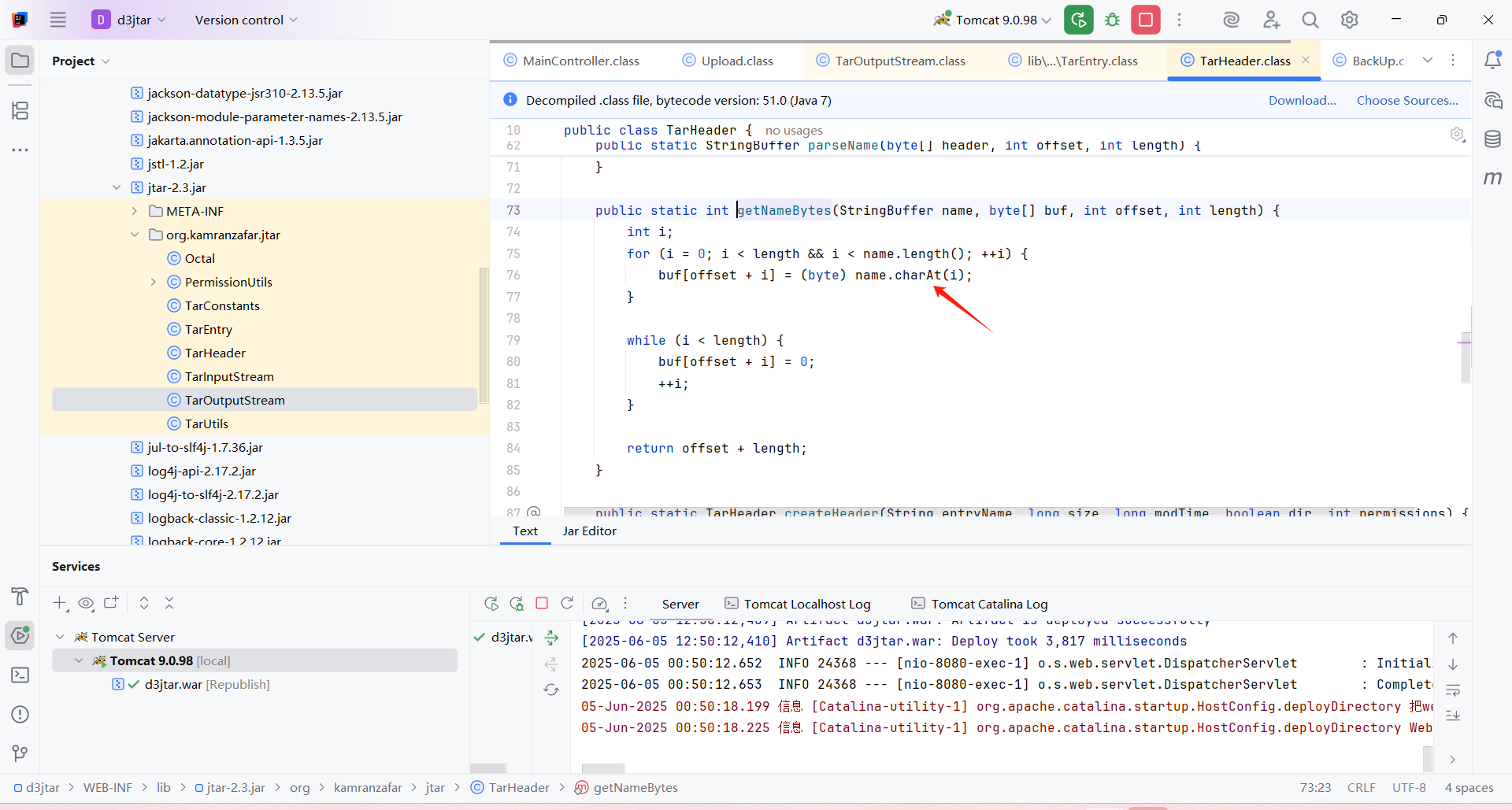1512x810 pixels.
Task: Click the Choose Sources... link
Action: (x=1406, y=100)
